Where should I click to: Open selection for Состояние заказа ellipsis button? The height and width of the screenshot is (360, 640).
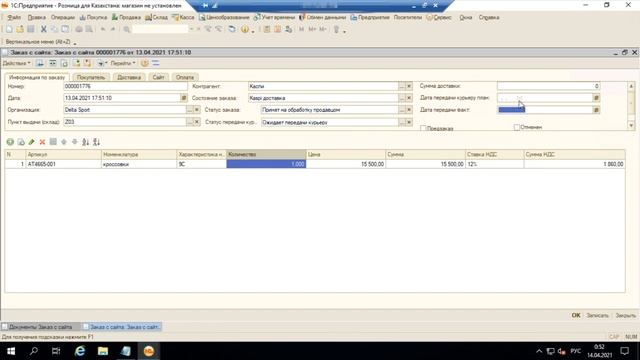coord(402,98)
